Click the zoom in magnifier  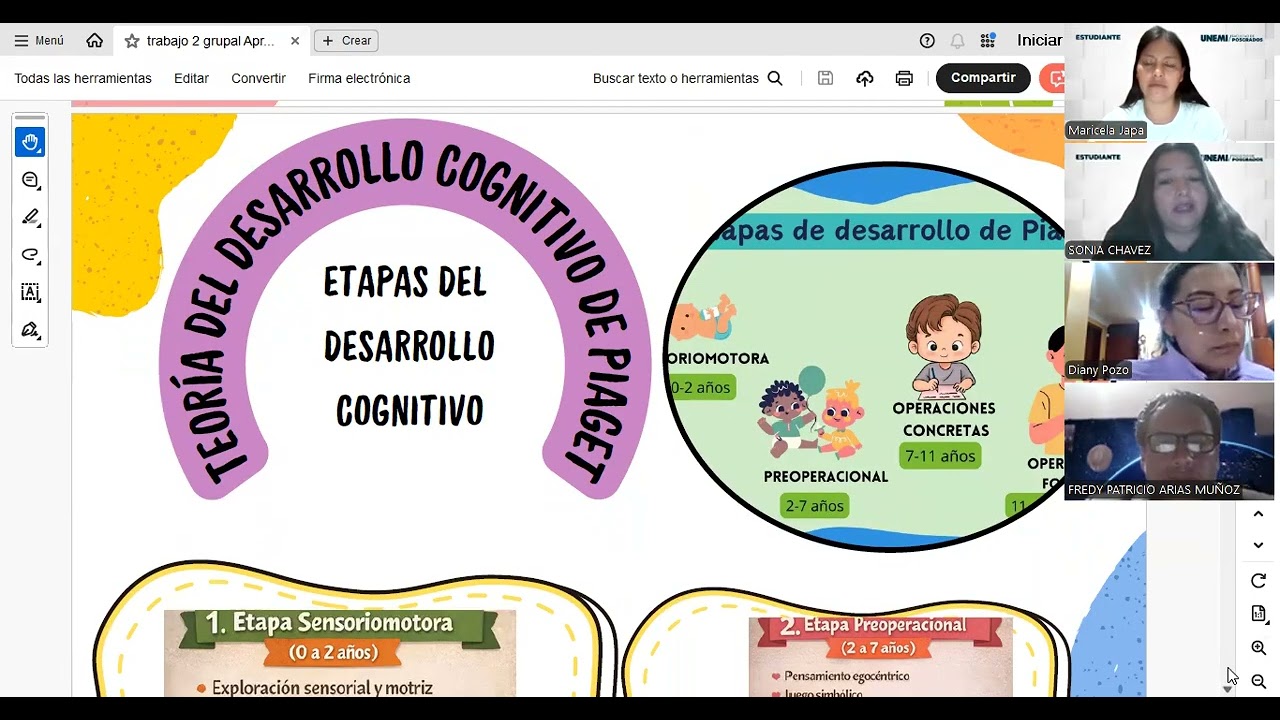(x=1259, y=648)
